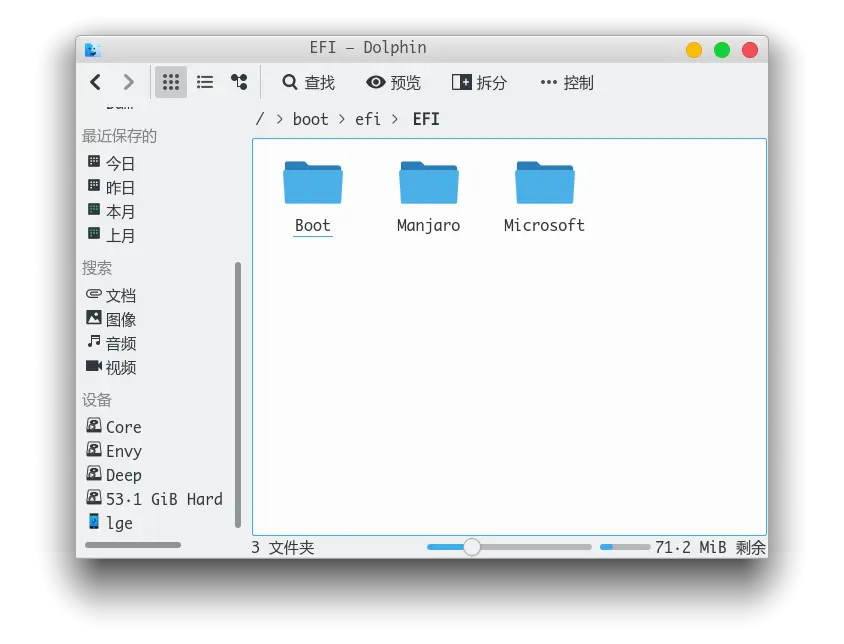Switch to compact list view mode

(x=205, y=82)
